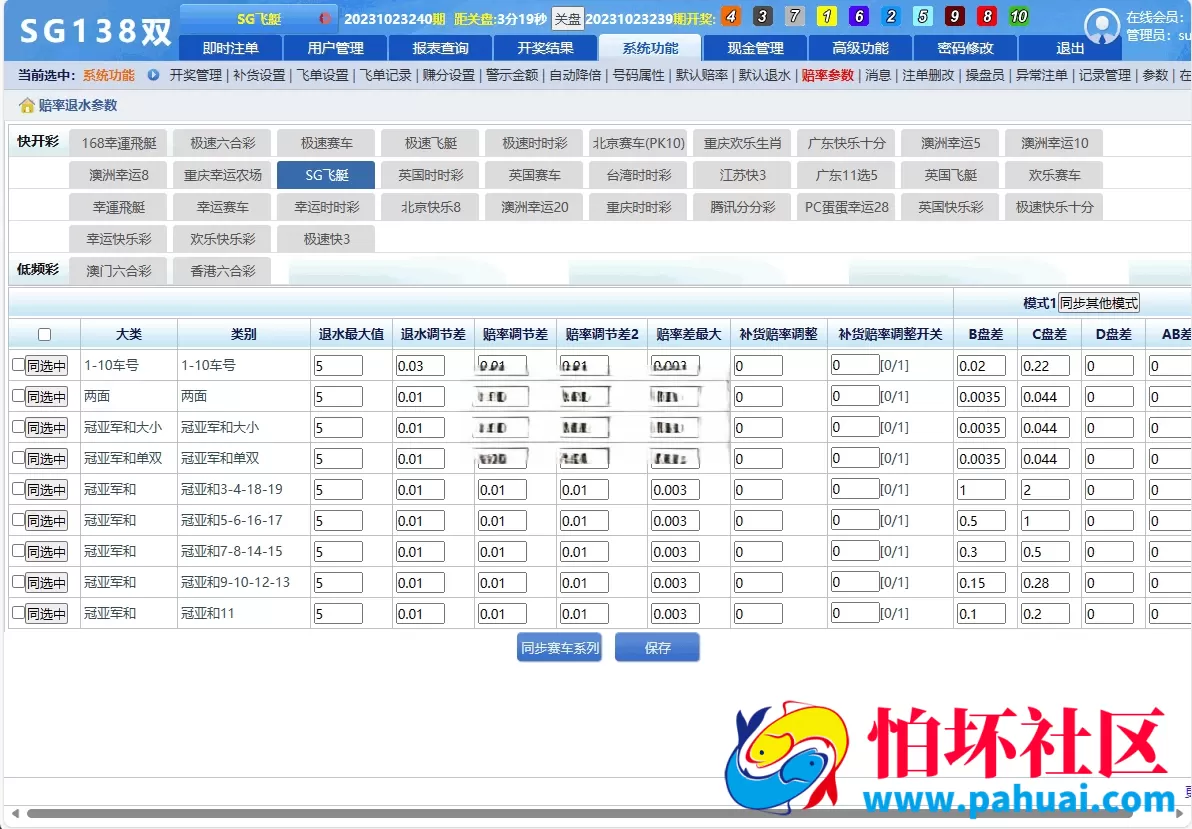Select the 极速快3 lottery tab
This screenshot has width=1192, height=829.
tap(326, 239)
